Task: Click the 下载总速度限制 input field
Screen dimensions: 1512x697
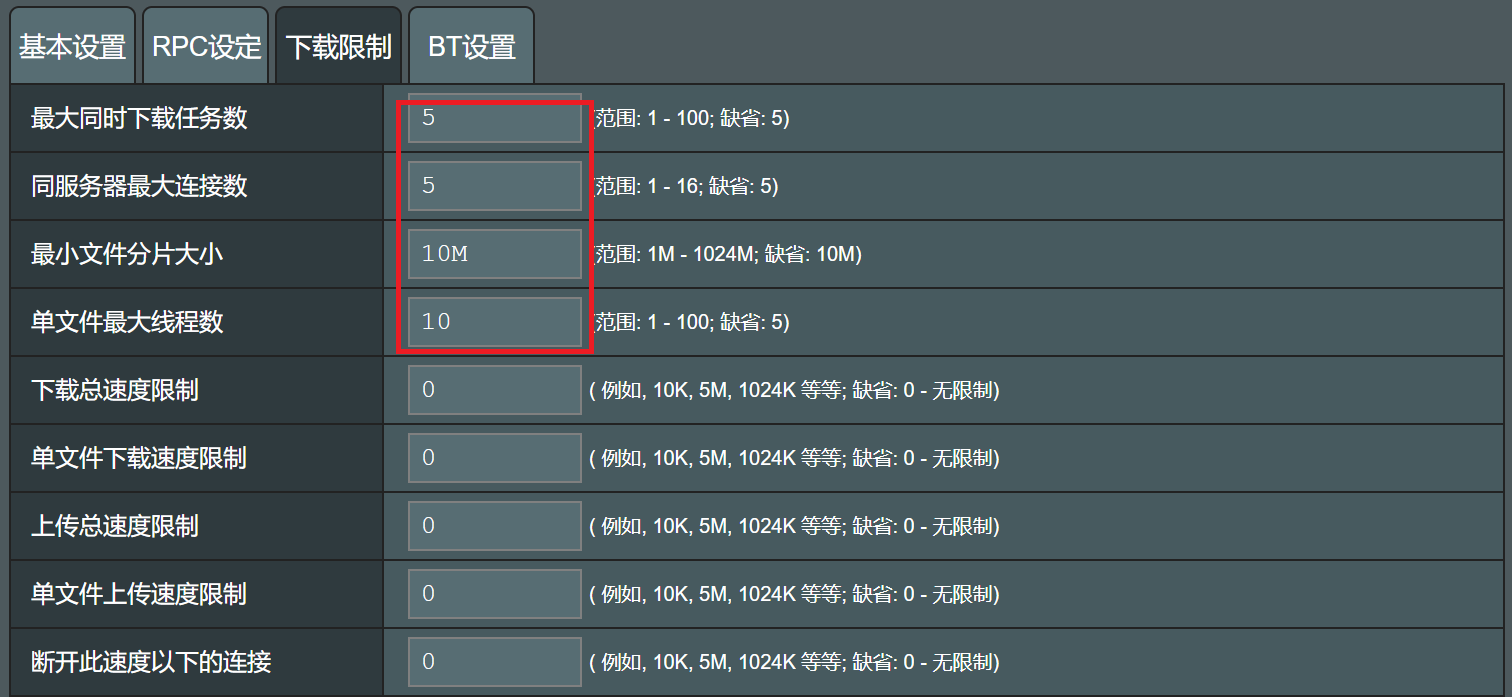Action: coord(494,390)
